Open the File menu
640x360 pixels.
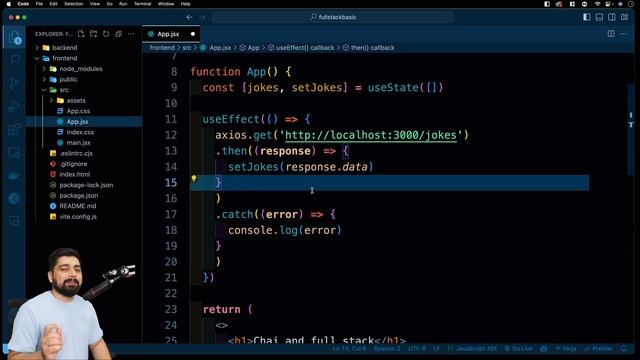click(39, 4)
